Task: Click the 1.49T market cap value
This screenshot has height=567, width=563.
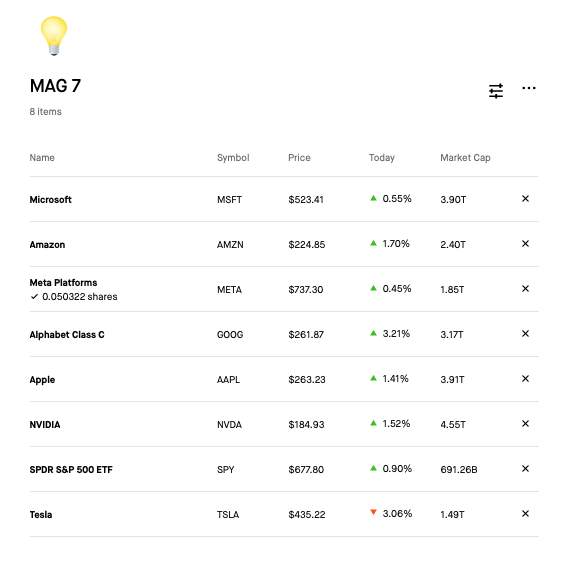Action: 452,515
